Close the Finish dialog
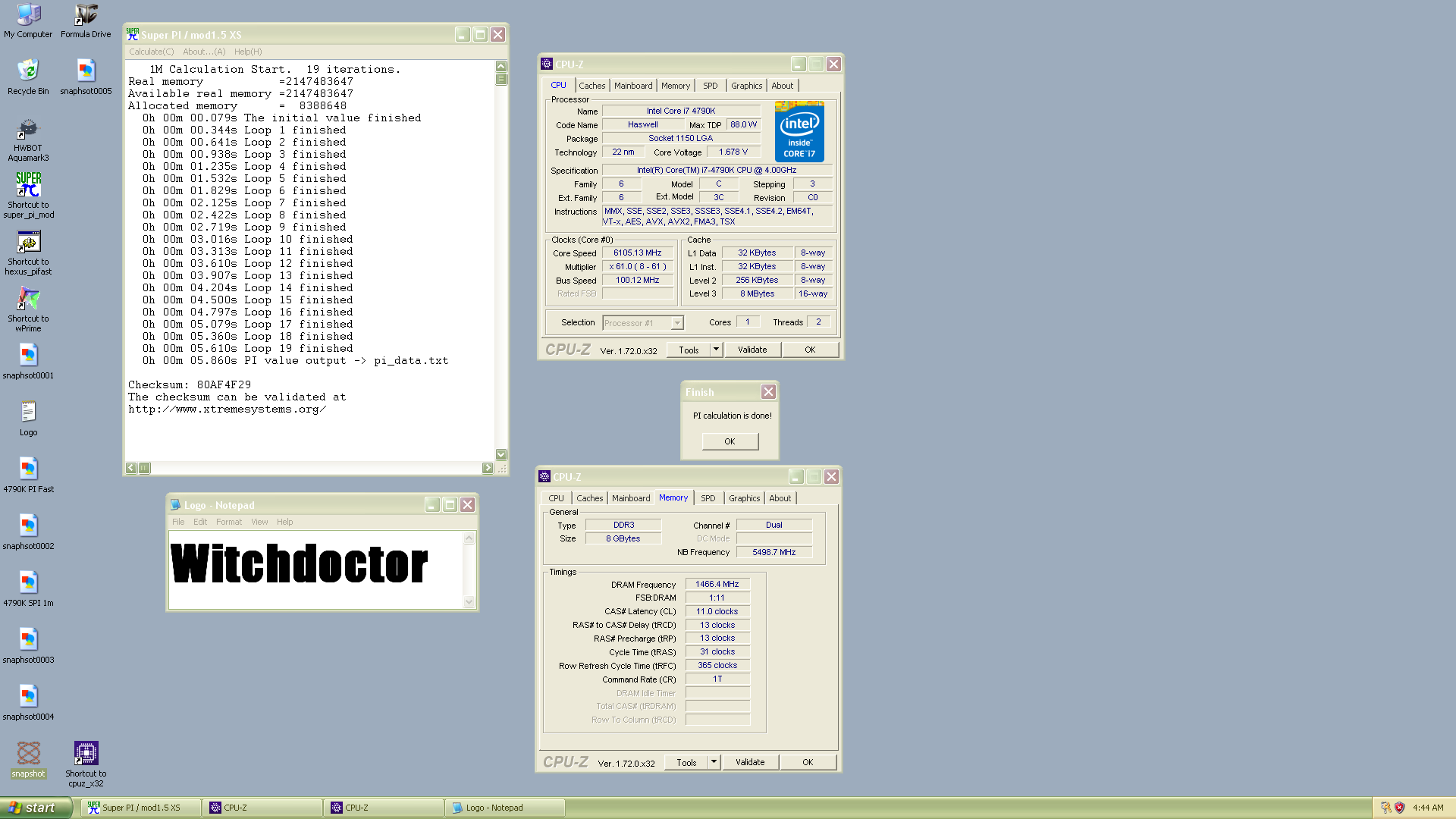This screenshot has width=1456, height=819. (x=768, y=392)
